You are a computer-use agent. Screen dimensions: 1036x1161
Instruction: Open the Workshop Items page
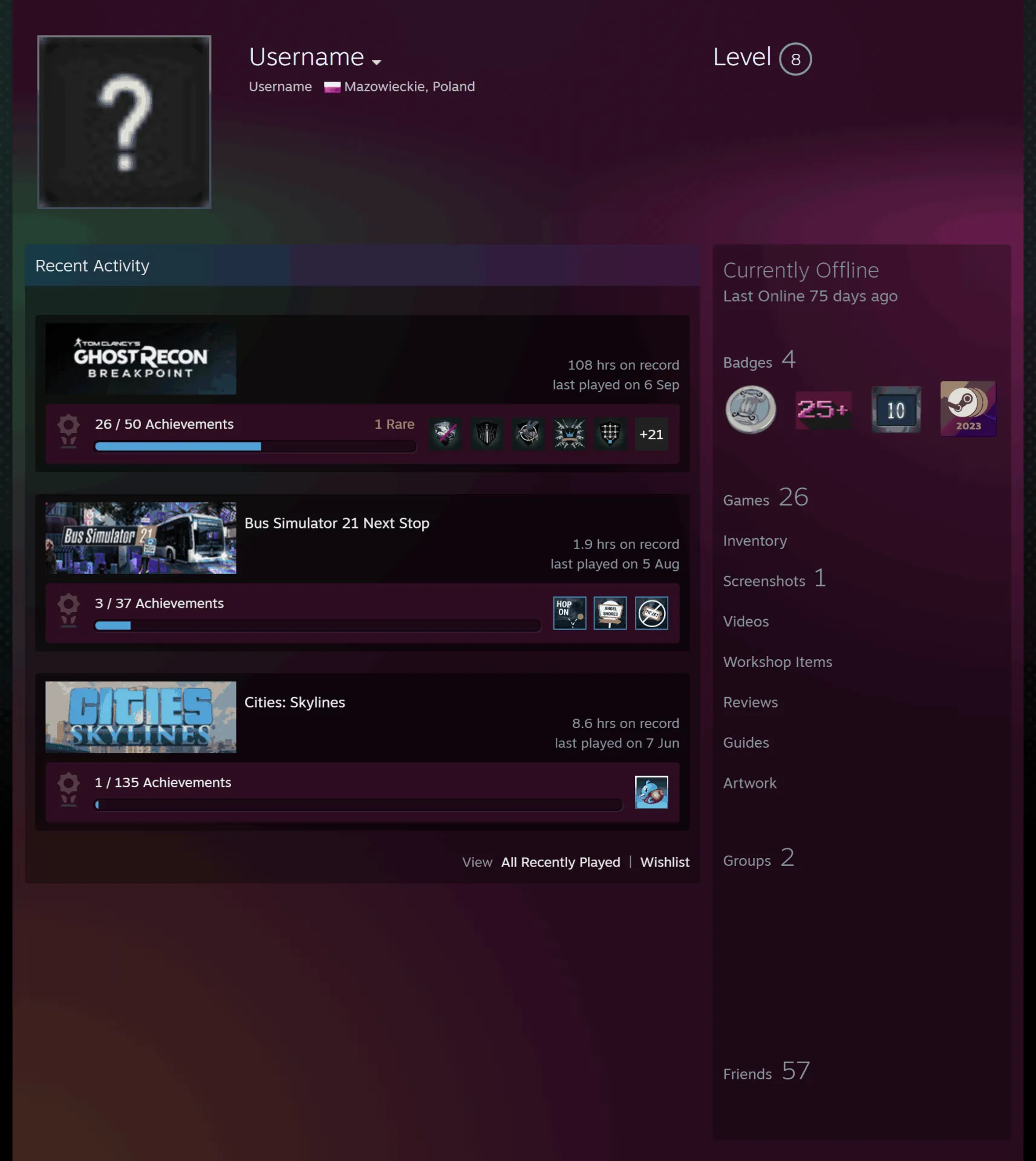coord(777,662)
